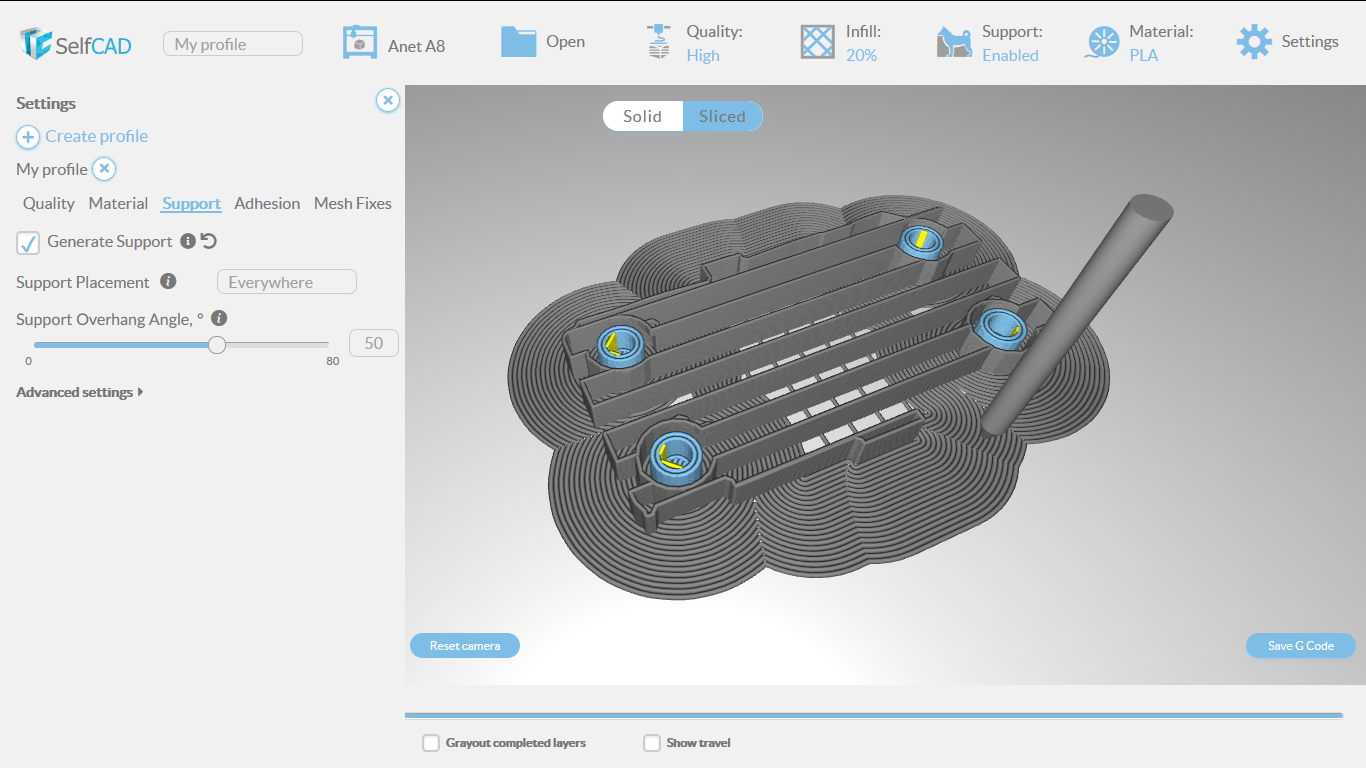Screen dimensions: 1366x768
Task: Open the My profile dropdown in header
Action: click(233, 44)
